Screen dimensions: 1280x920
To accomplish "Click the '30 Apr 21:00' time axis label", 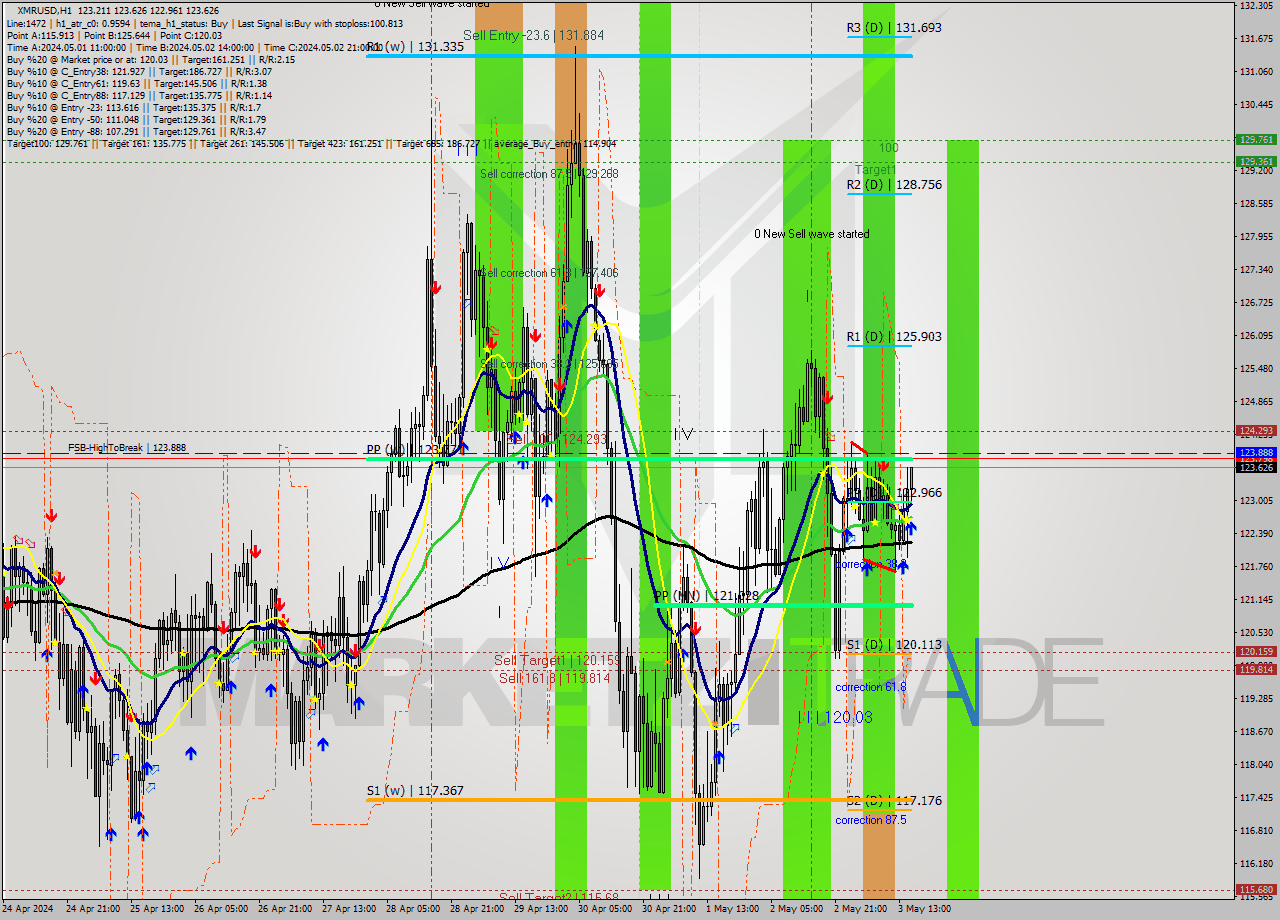I will coord(668,910).
